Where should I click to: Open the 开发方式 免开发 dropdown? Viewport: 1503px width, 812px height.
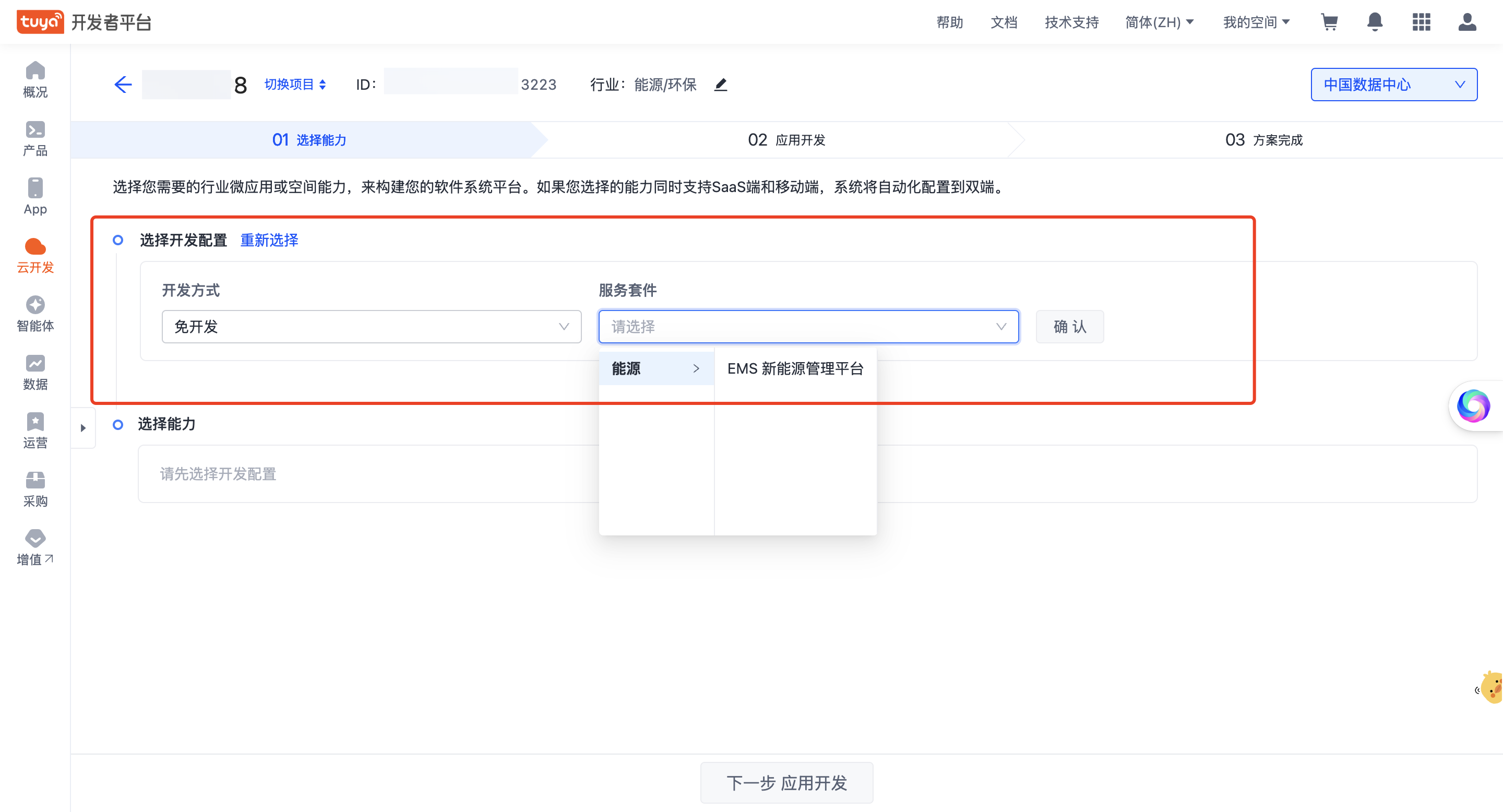[371, 327]
